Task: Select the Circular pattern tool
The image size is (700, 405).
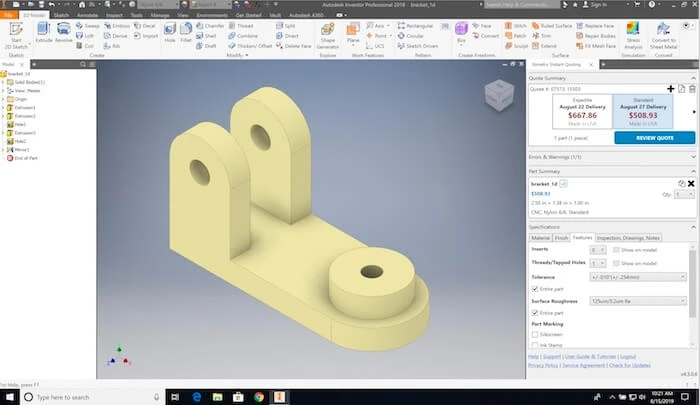Action: [411, 36]
